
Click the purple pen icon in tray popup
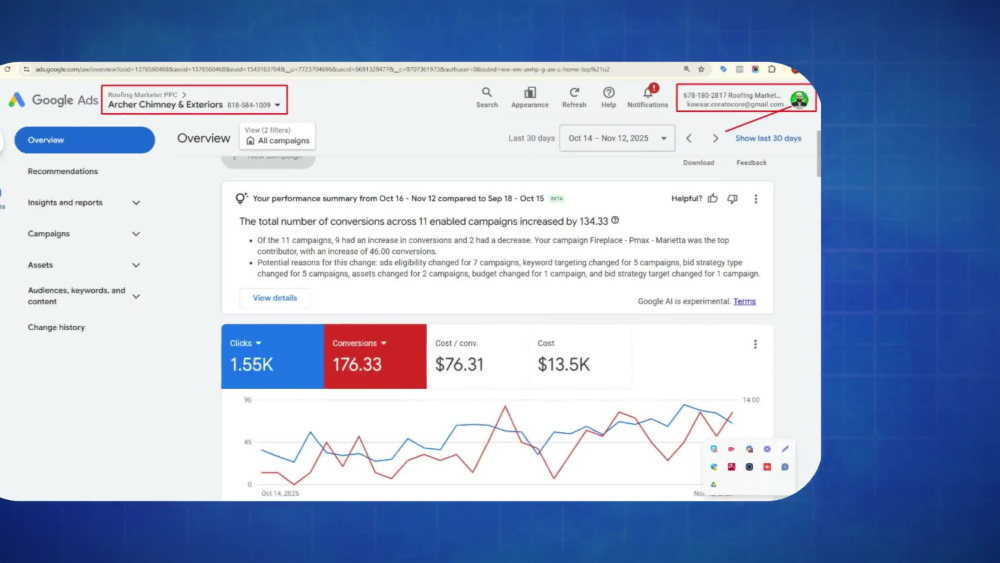point(785,449)
